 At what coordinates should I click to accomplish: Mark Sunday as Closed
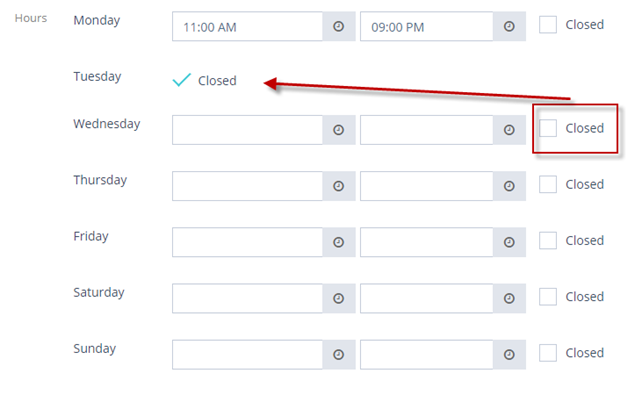[x=548, y=353]
